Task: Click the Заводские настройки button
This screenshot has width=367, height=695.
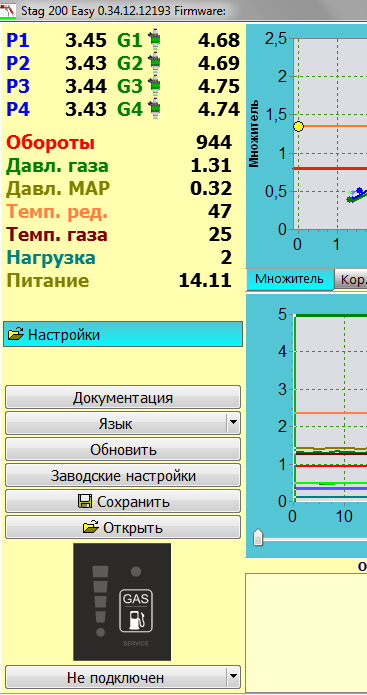Action: [x=123, y=476]
